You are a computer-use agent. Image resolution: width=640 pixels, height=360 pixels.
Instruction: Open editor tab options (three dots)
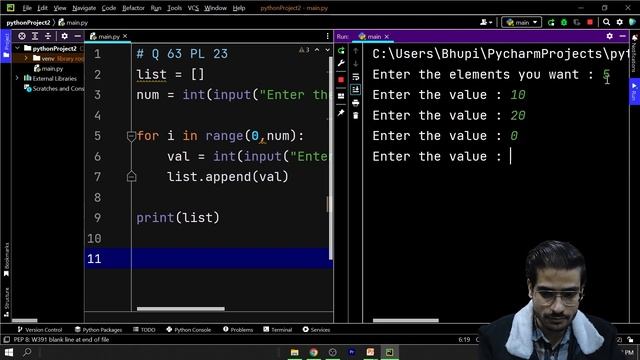tap(327, 36)
